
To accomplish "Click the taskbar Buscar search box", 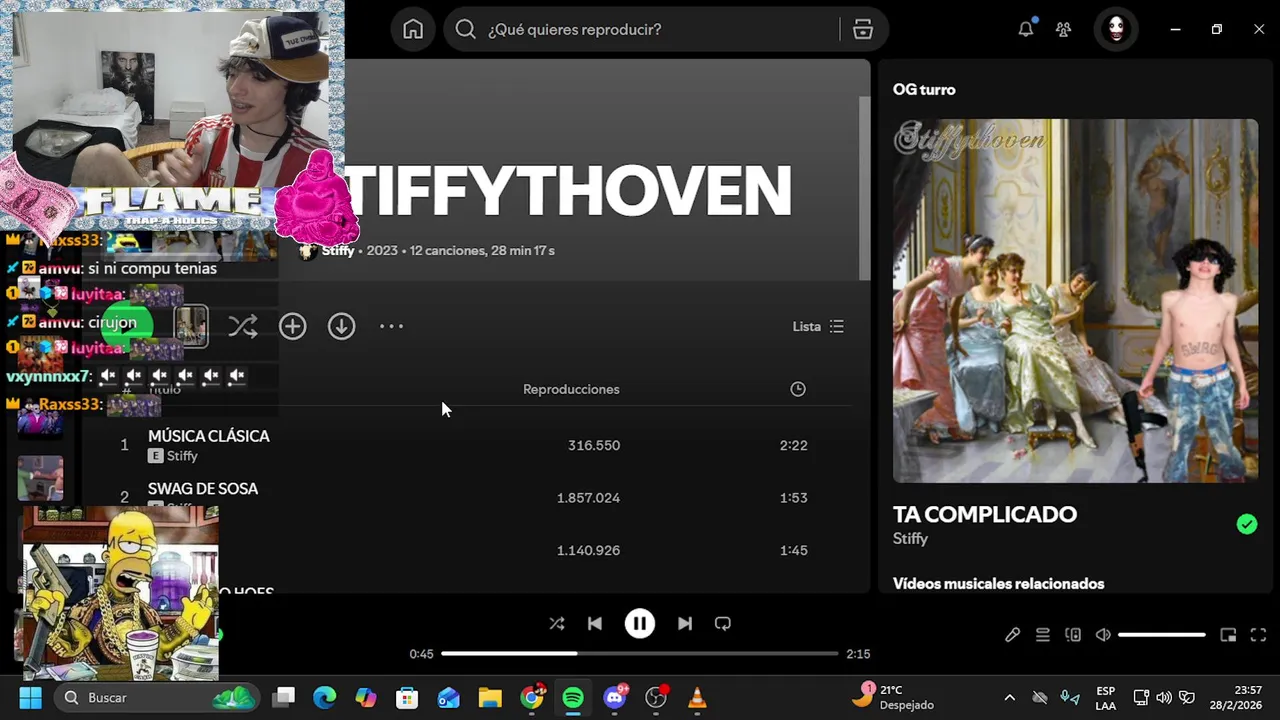I will tap(157, 697).
